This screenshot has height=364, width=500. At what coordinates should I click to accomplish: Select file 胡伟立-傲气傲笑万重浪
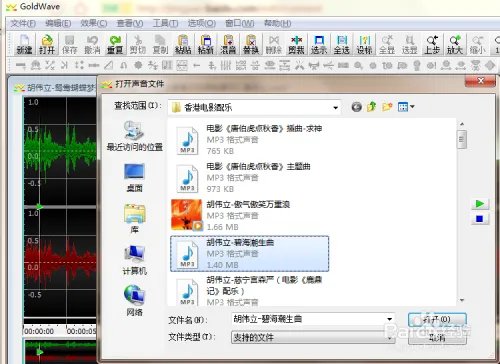250,216
